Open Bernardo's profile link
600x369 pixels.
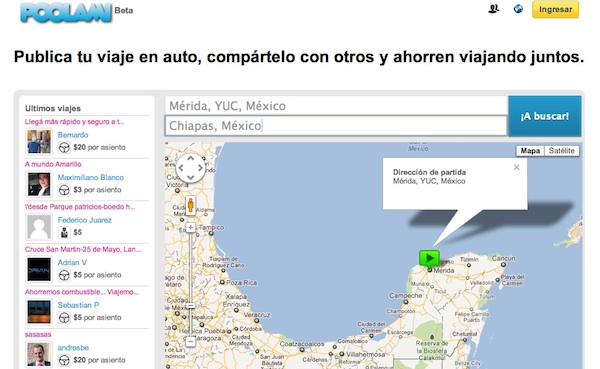tap(73, 135)
